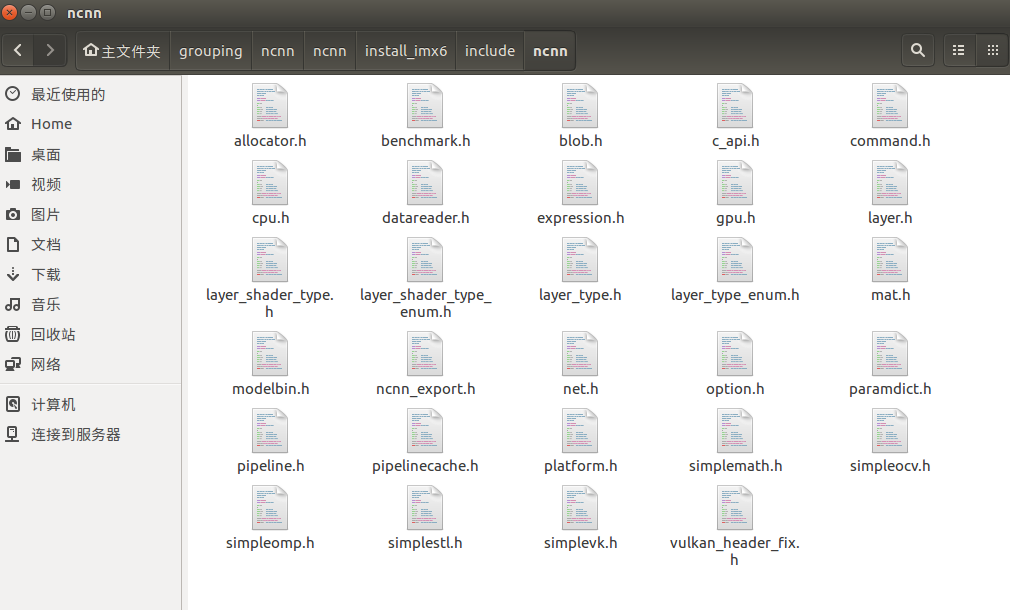Select the modelbin.h file icon
This screenshot has width=1010, height=610.
click(x=270, y=354)
